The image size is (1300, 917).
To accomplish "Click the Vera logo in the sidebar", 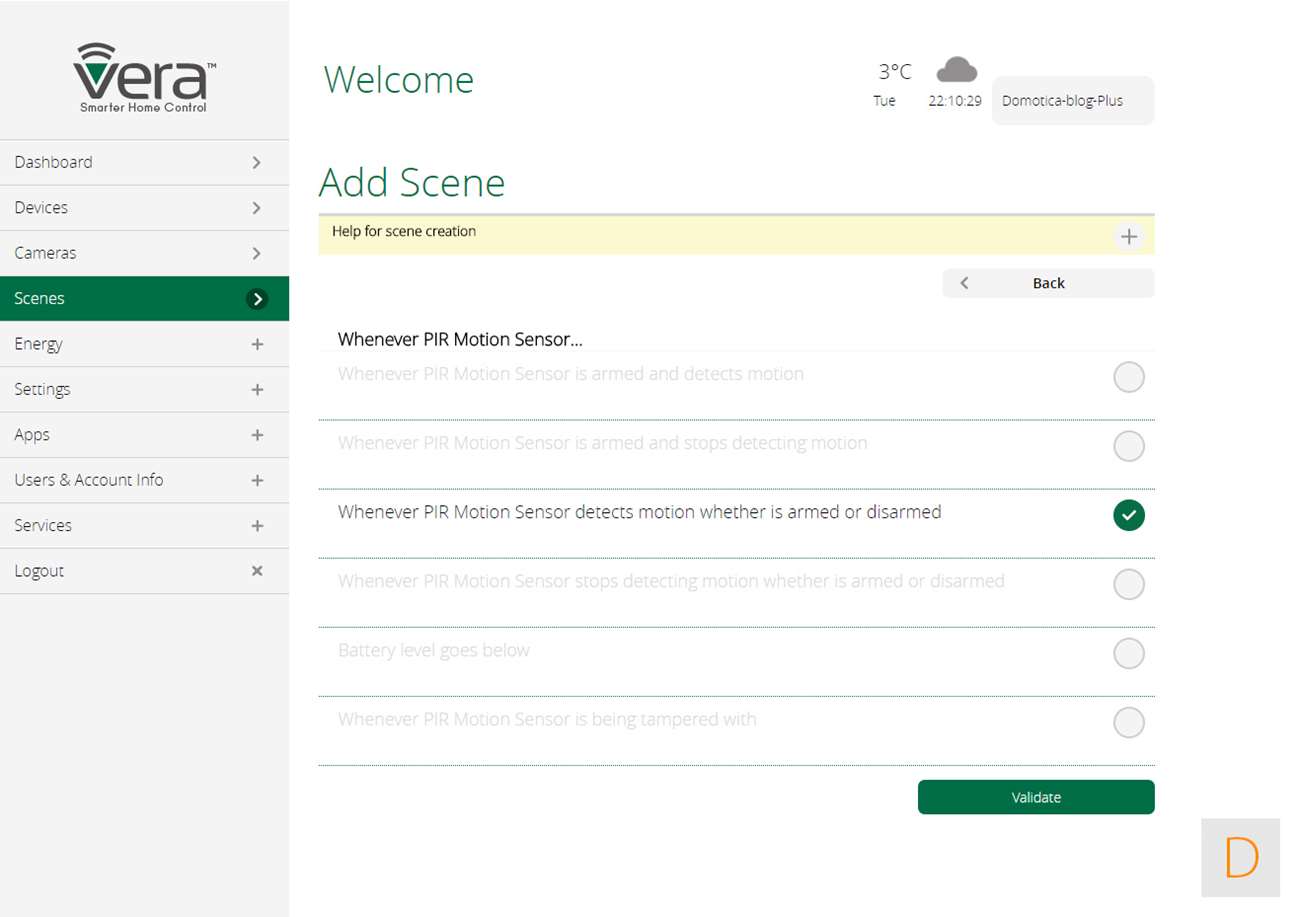I will [144, 77].
